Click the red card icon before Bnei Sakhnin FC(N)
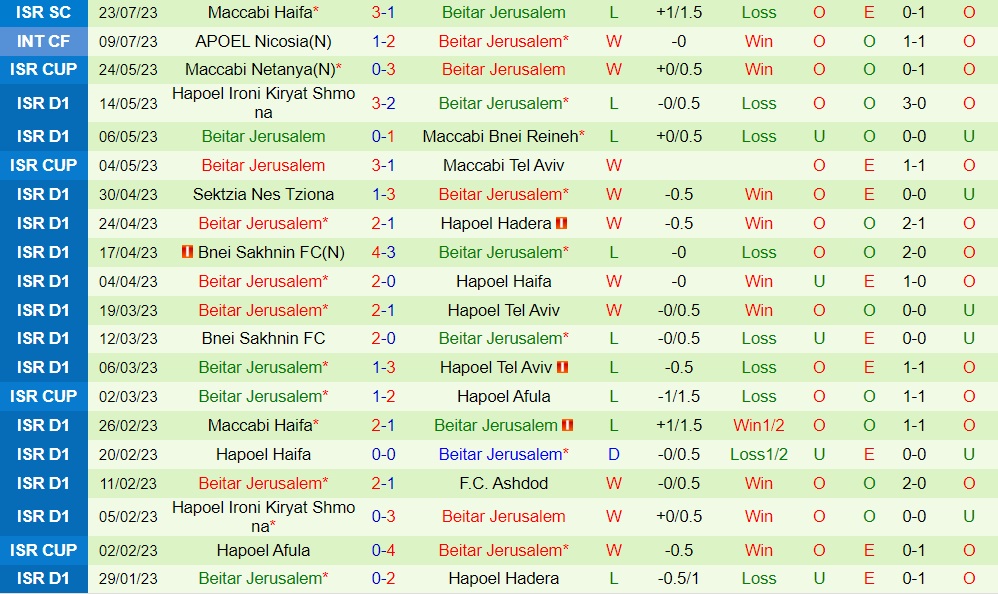Viewport: 998px width, 594px height. tap(187, 253)
